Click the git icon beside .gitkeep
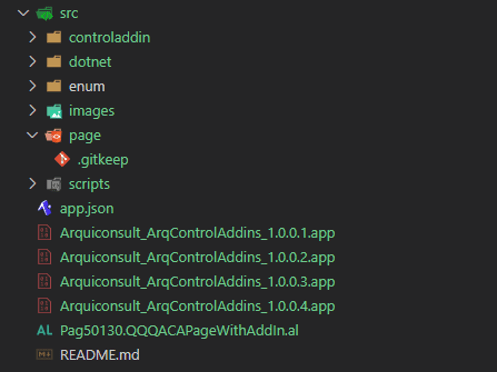This screenshot has height=372, width=497. [x=62, y=159]
